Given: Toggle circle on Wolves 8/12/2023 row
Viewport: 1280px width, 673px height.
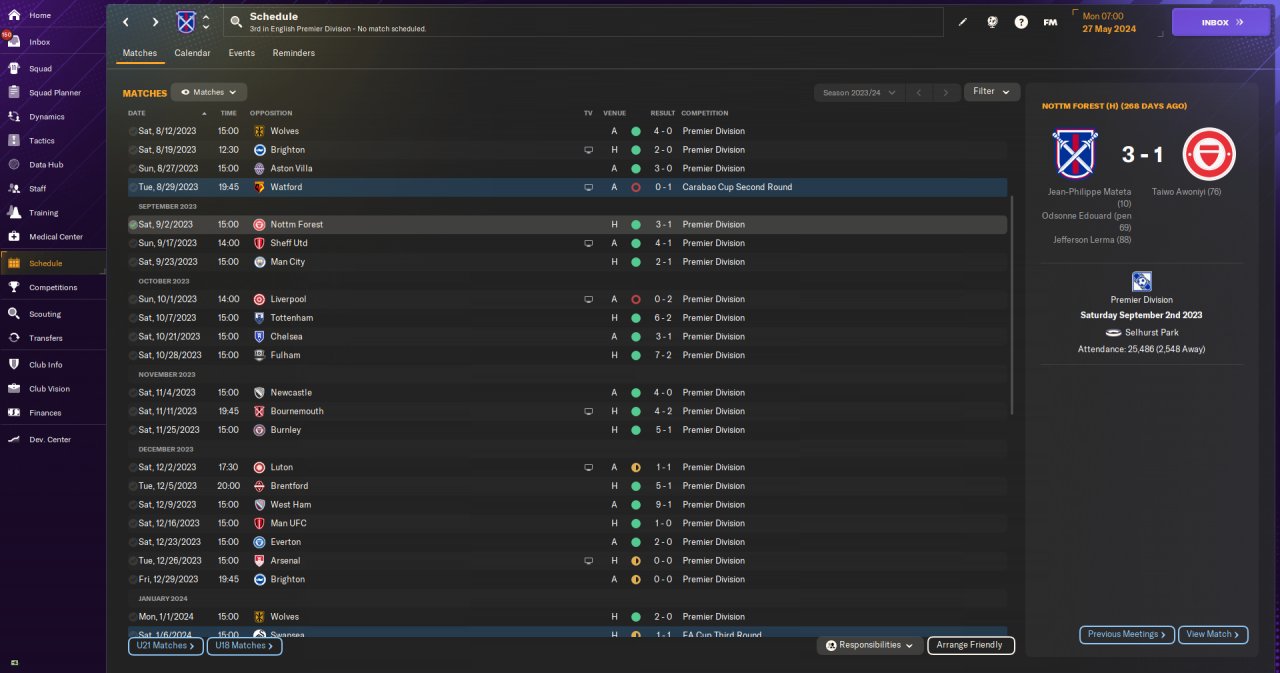Looking at the screenshot, I should (x=133, y=131).
